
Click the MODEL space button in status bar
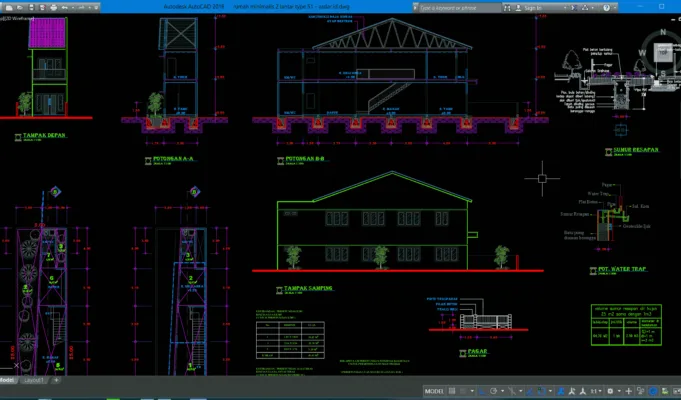coord(434,391)
